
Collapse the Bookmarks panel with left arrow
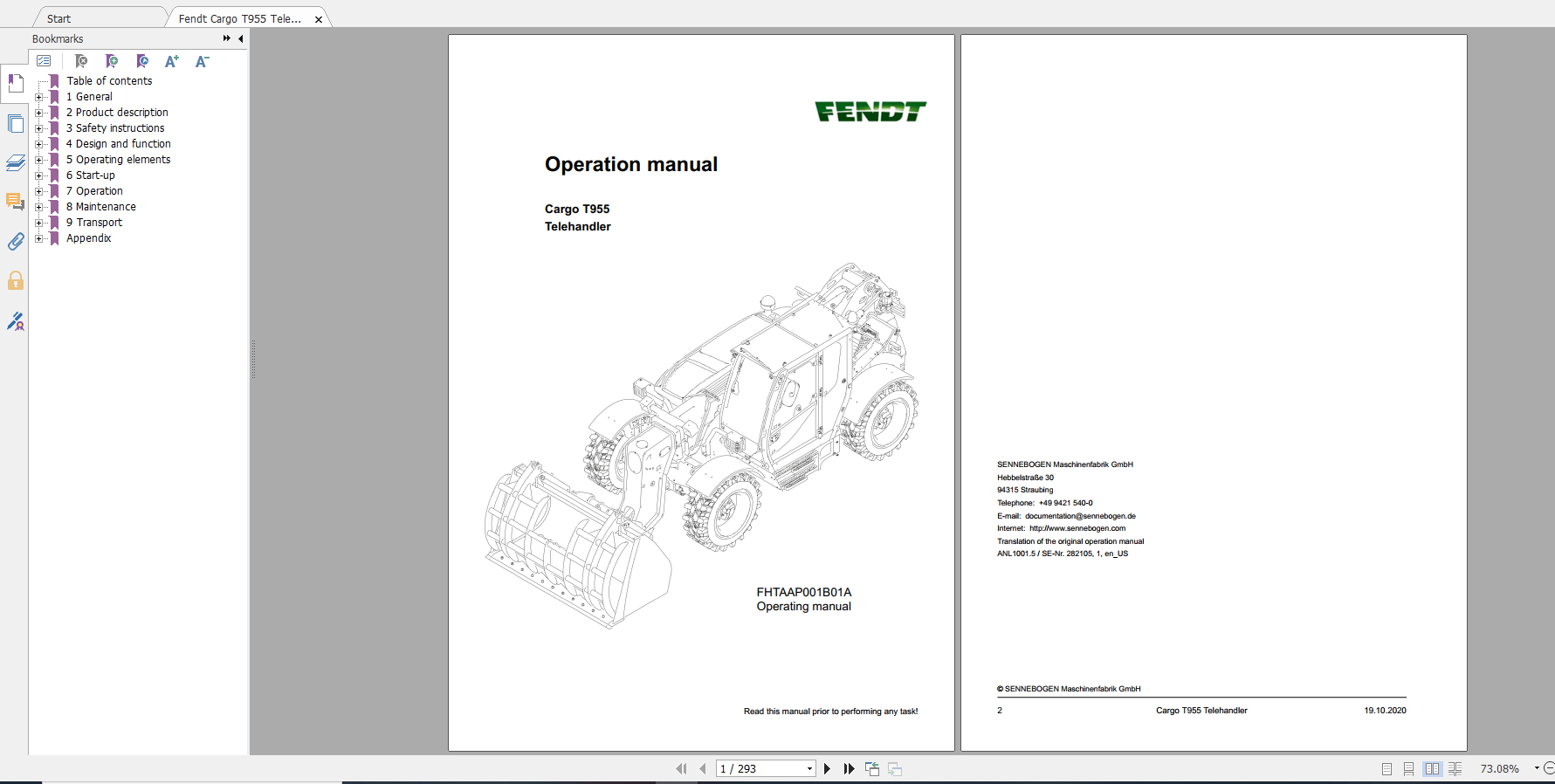(240, 38)
